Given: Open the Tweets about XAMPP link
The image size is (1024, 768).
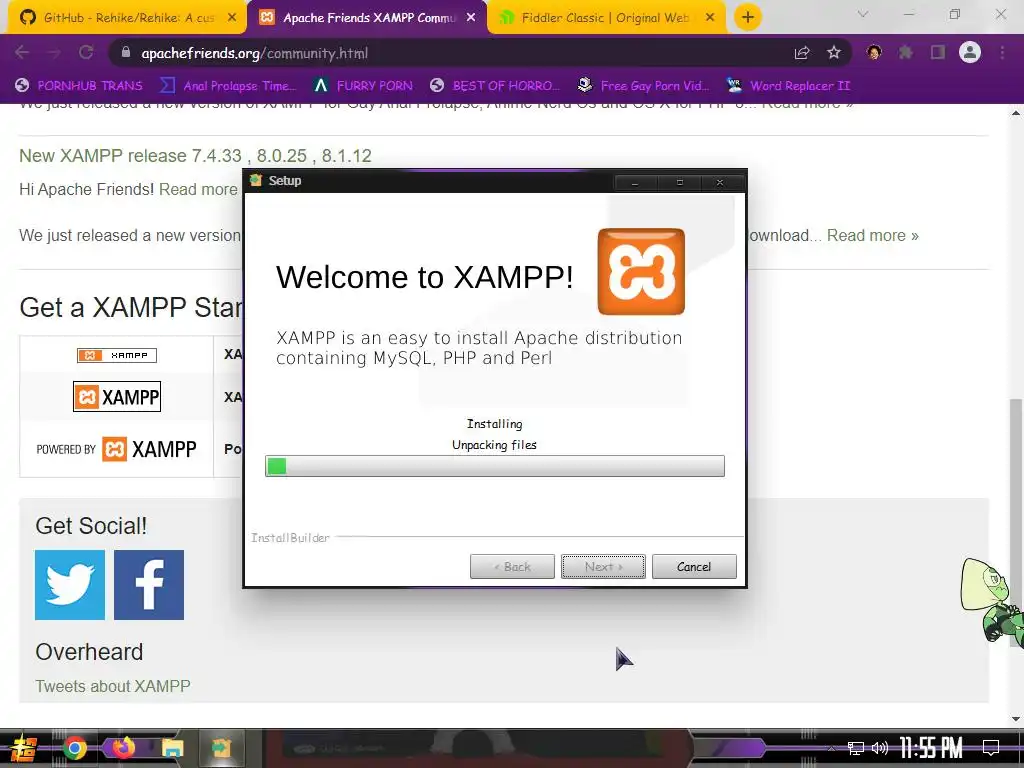Looking at the screenshot, I should point(113,686).
